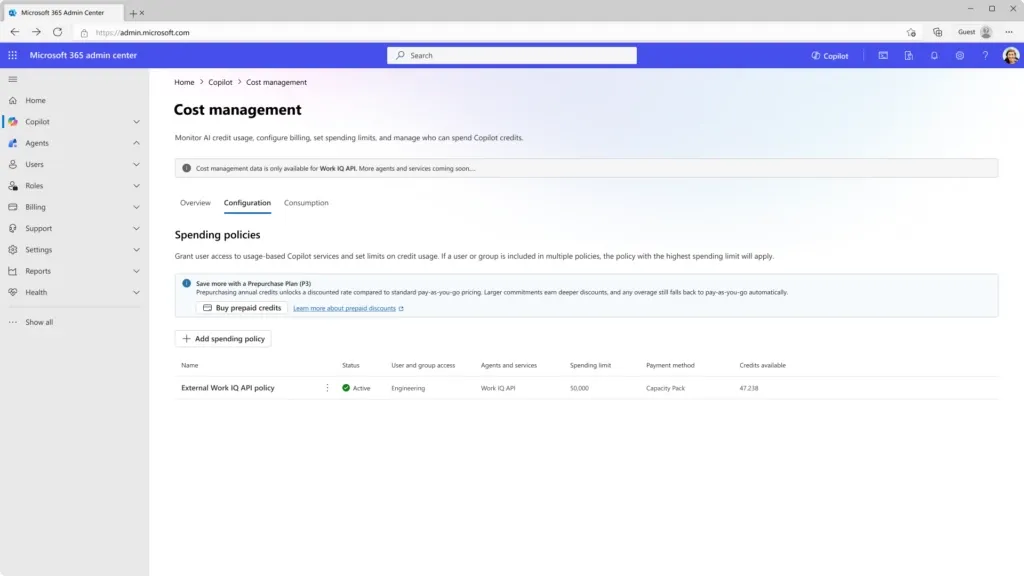Click the Agents sidebar icon
The height and width of the screenshot is (576, 1024).
coord(12,143)
